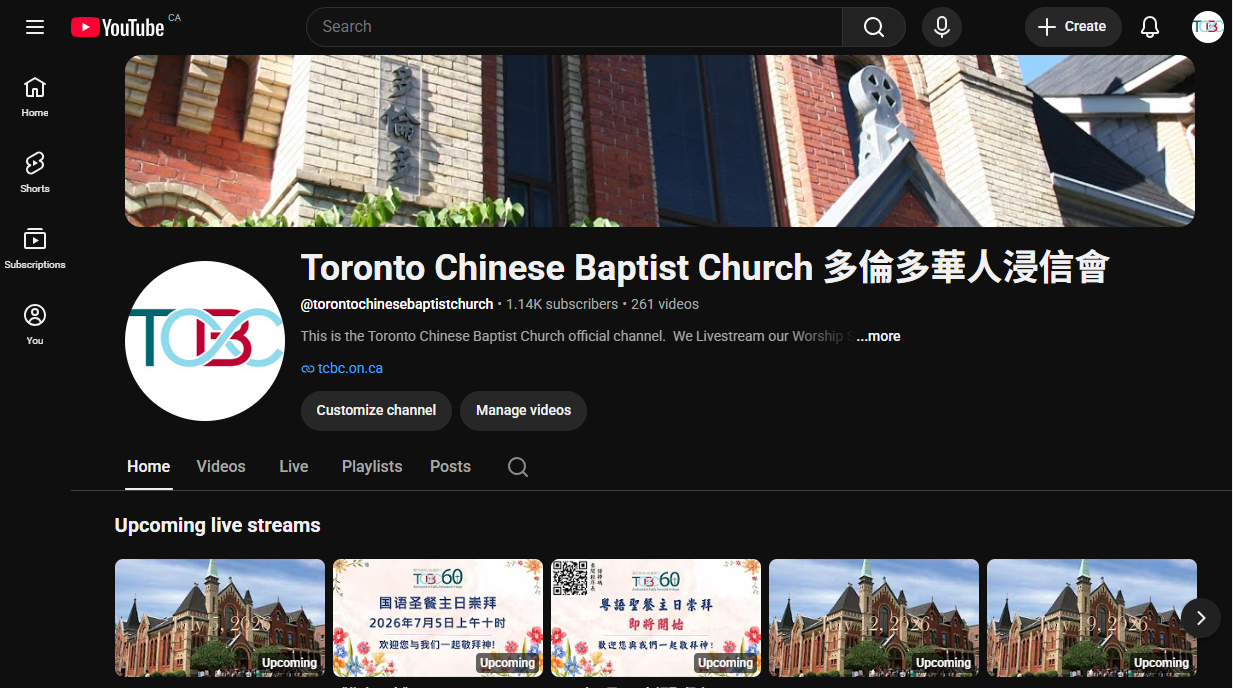Click inside the Search input field
1233x689 pixels.
[574, 27]
